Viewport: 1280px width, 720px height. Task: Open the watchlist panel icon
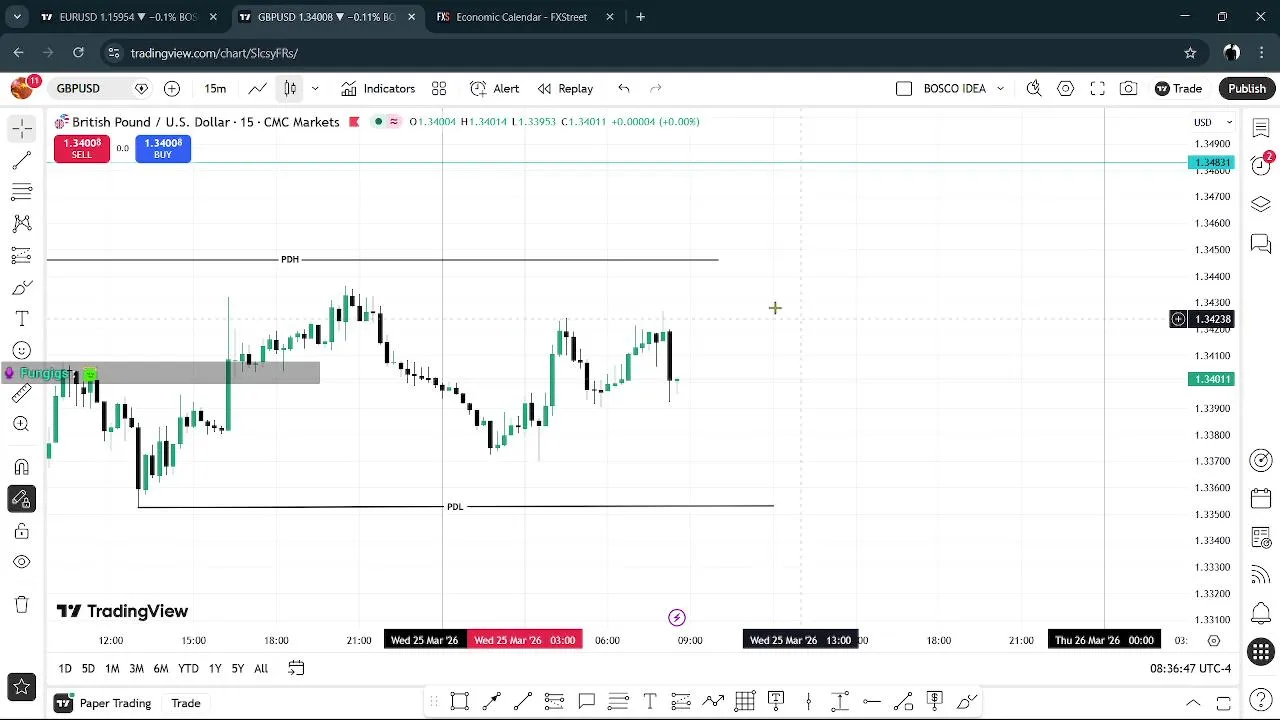(1261, 128)
